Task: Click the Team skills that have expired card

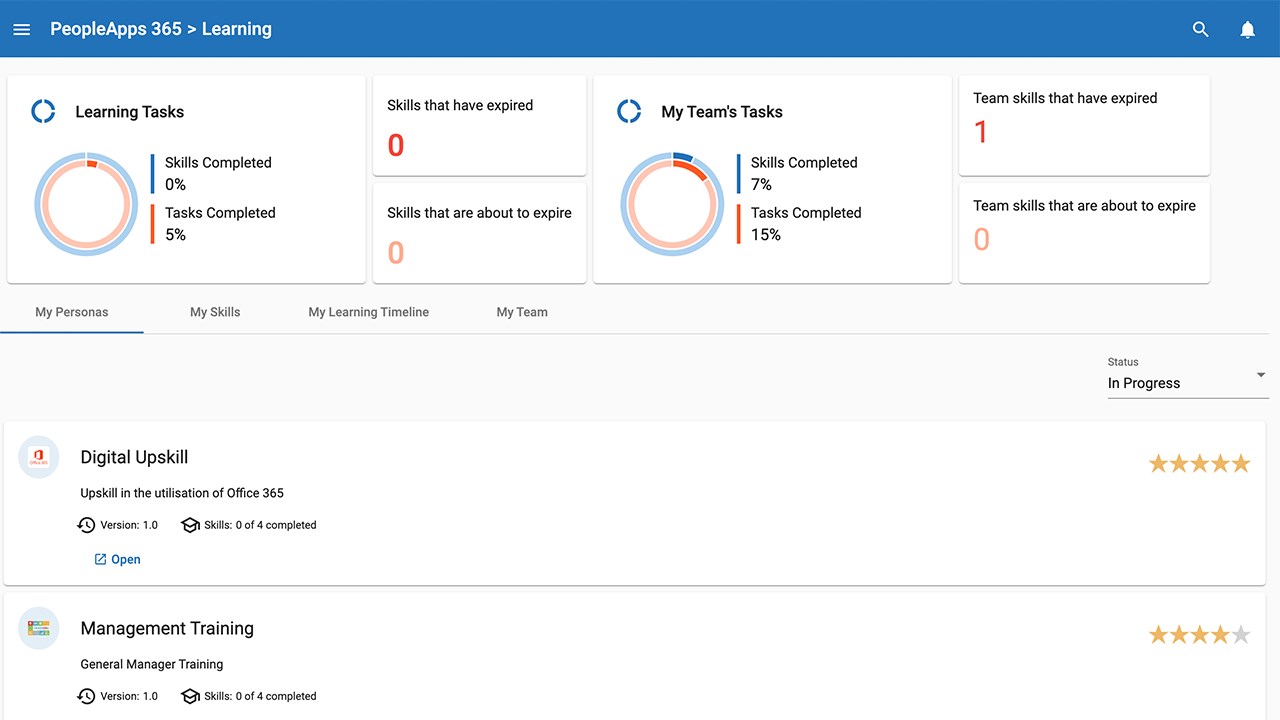Action: (x=1084, y=125)
